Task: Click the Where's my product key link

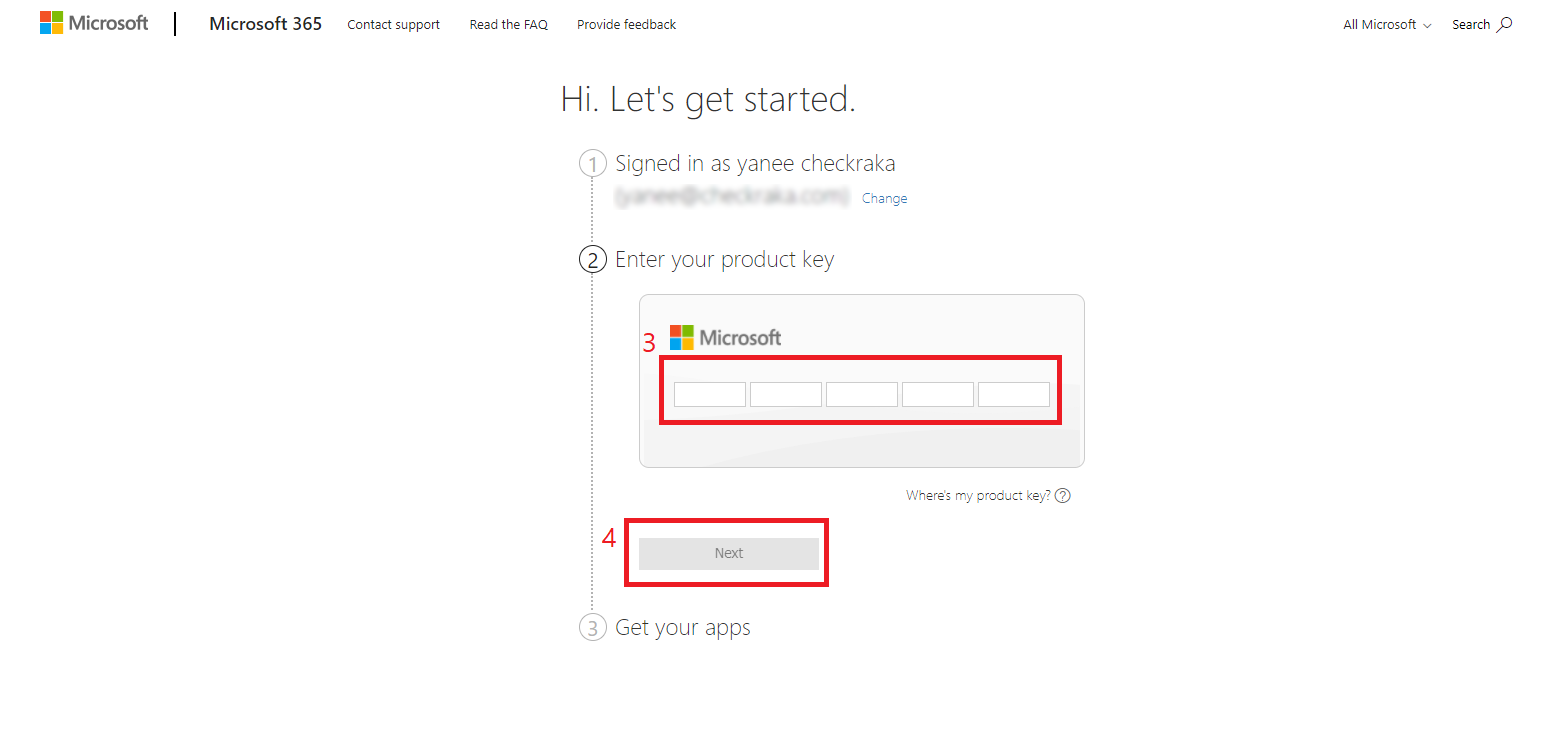Action: coord(978,496)
